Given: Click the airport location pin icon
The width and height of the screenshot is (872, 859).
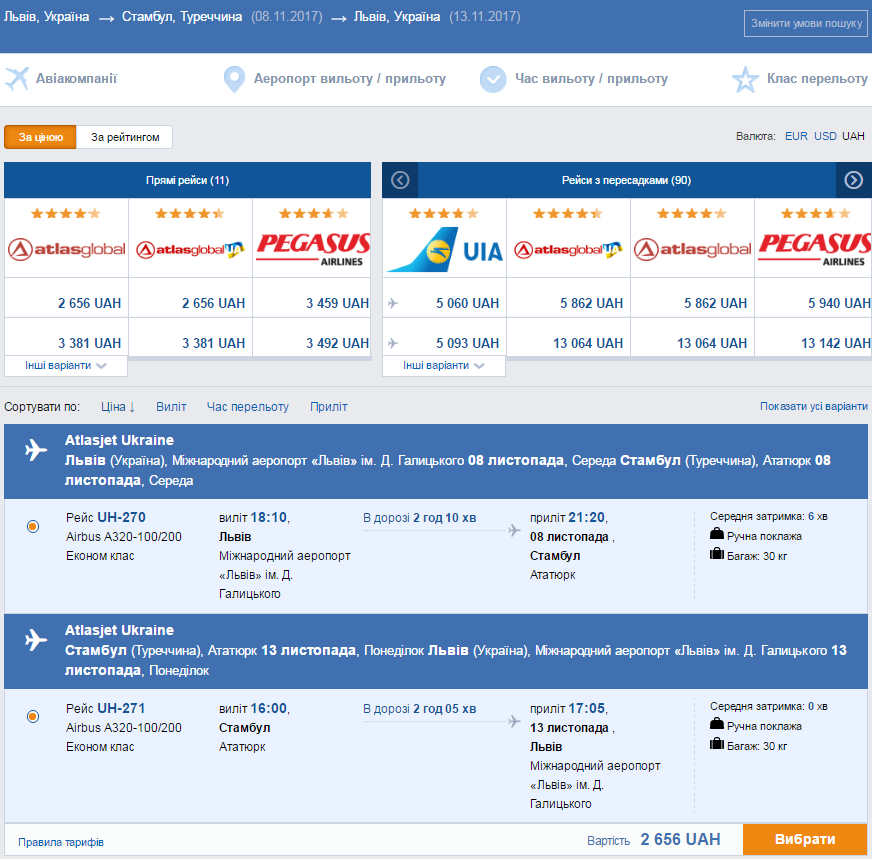Looking at the screenshot, I should [x=234, y=80].
